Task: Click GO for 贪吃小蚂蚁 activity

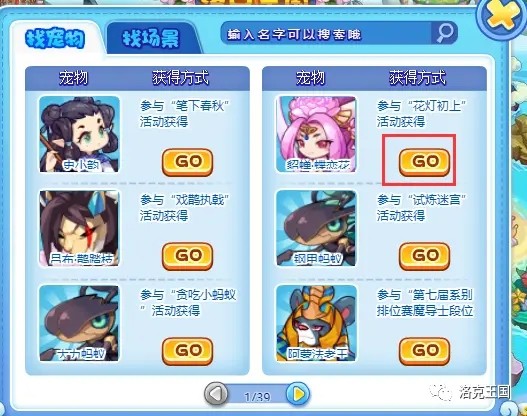Action: (x=188, y=351)
